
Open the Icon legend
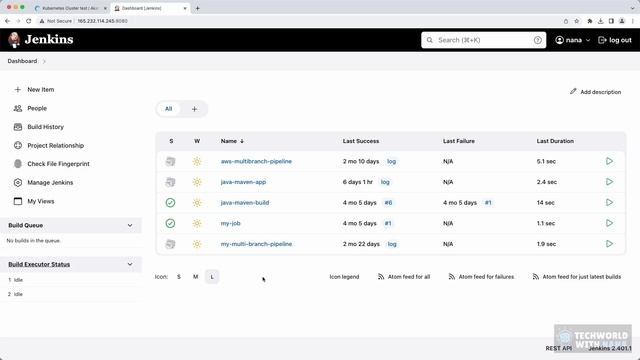(x=344, y=277)
